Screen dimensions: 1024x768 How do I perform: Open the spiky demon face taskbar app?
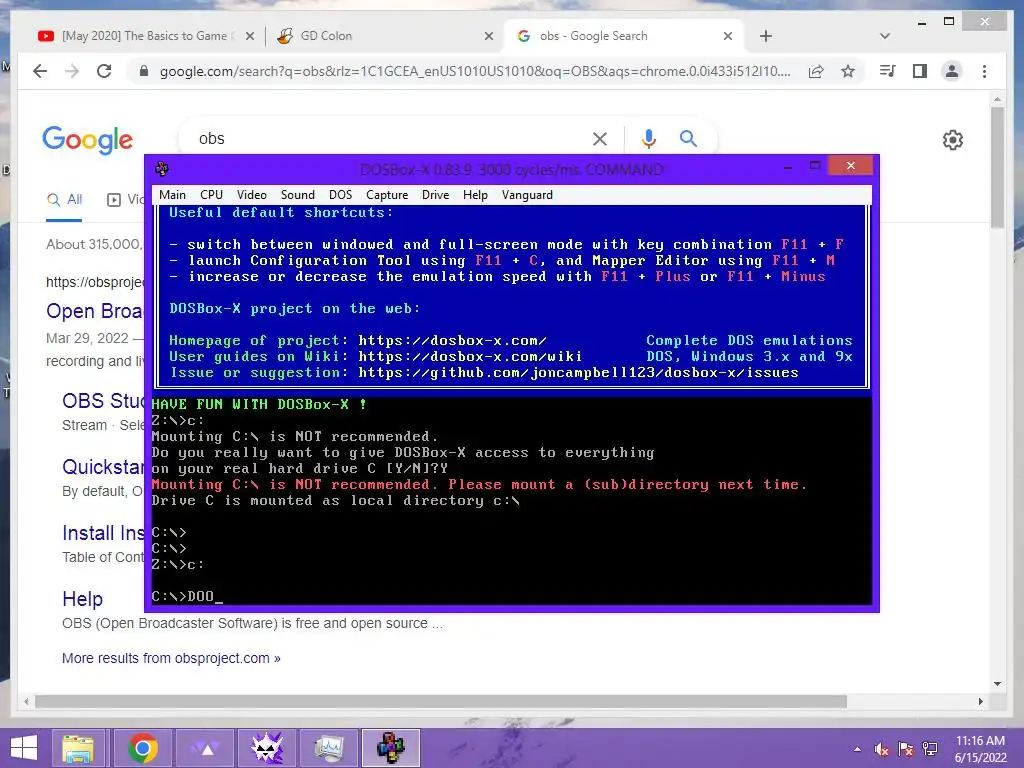click(x=267, y=748)
